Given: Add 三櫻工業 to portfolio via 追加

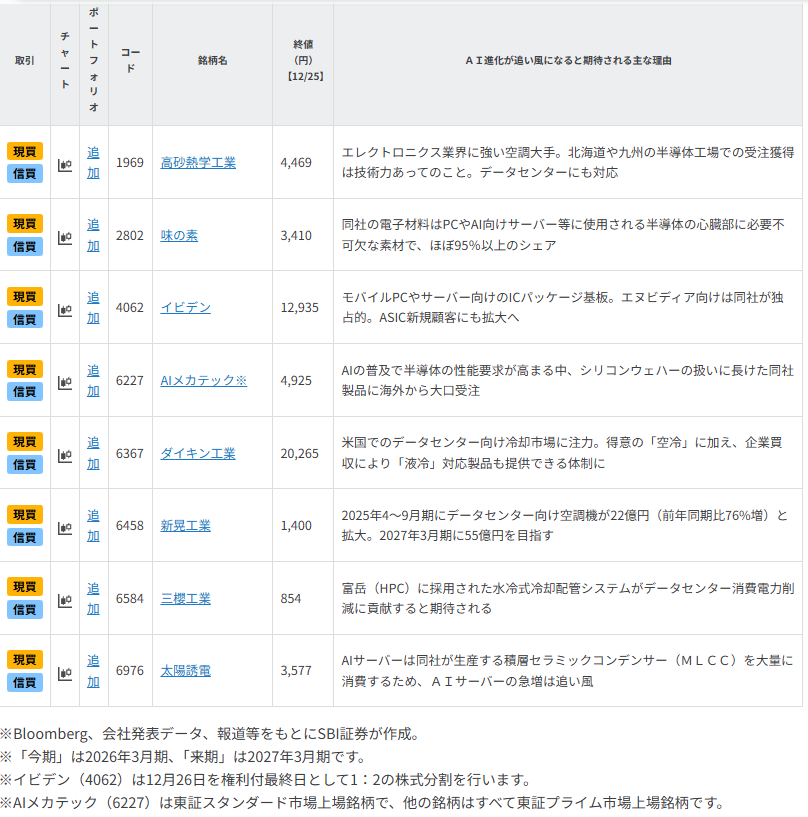Looking at the screenshot, I should click(93, 598).
